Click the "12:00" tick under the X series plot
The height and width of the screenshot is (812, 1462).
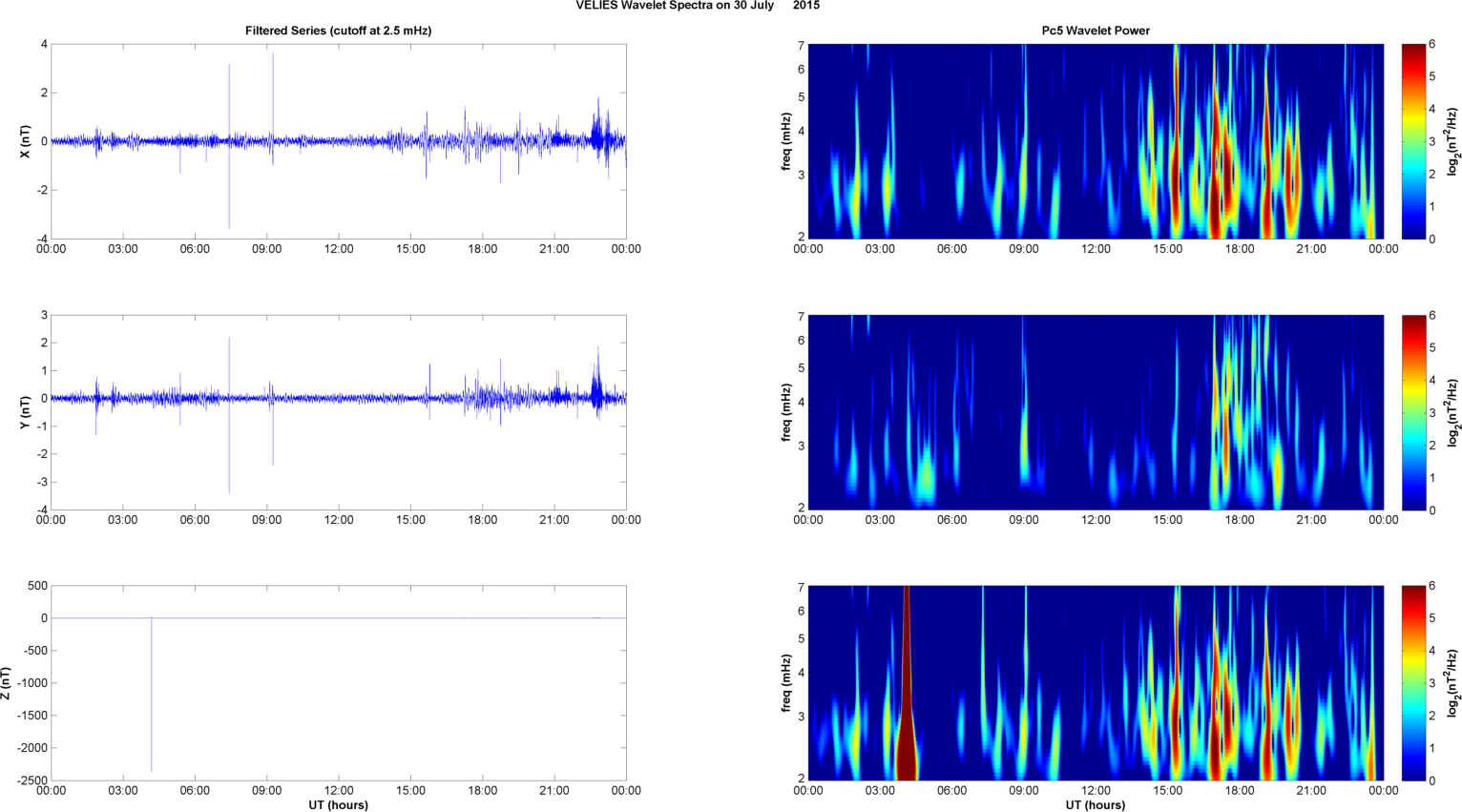pos(339,249)
